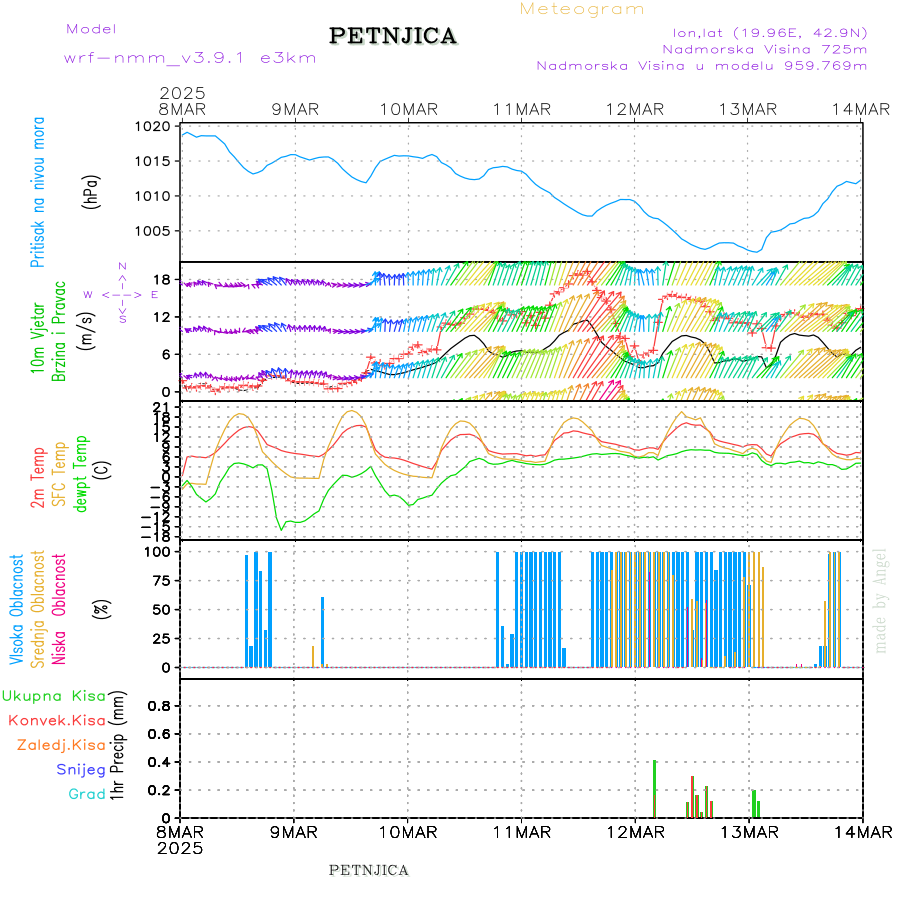Click the 13MAR date marker on bottom axis
Image resolution: width=900 pixels, height=900 pixels.
click(x=749, y=831)
